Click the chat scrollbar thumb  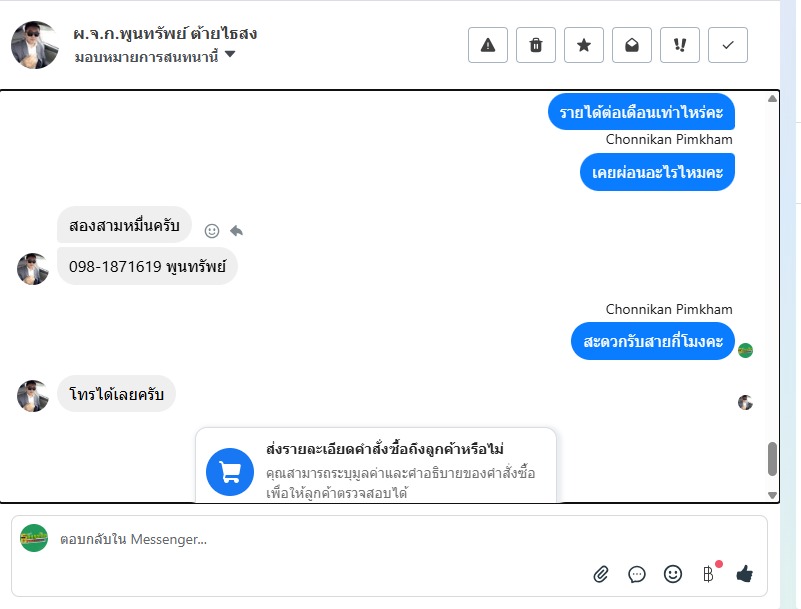[x=772, y=459]
